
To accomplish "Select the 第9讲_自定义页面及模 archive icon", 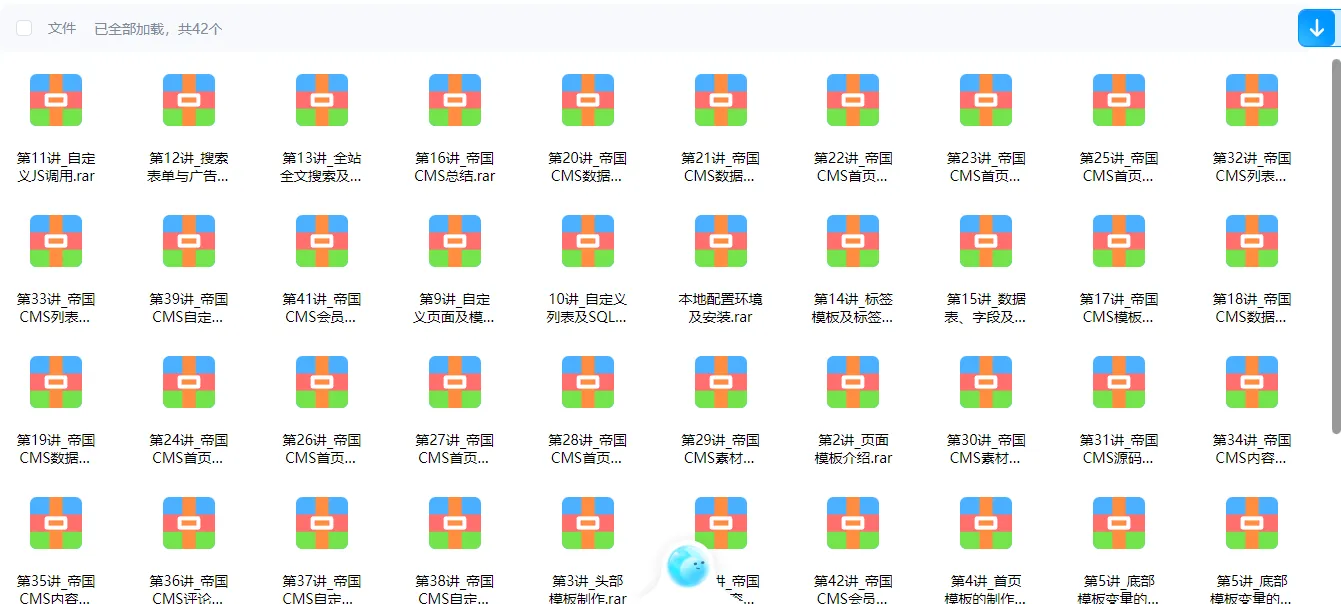I will click(x=454, y=240).
